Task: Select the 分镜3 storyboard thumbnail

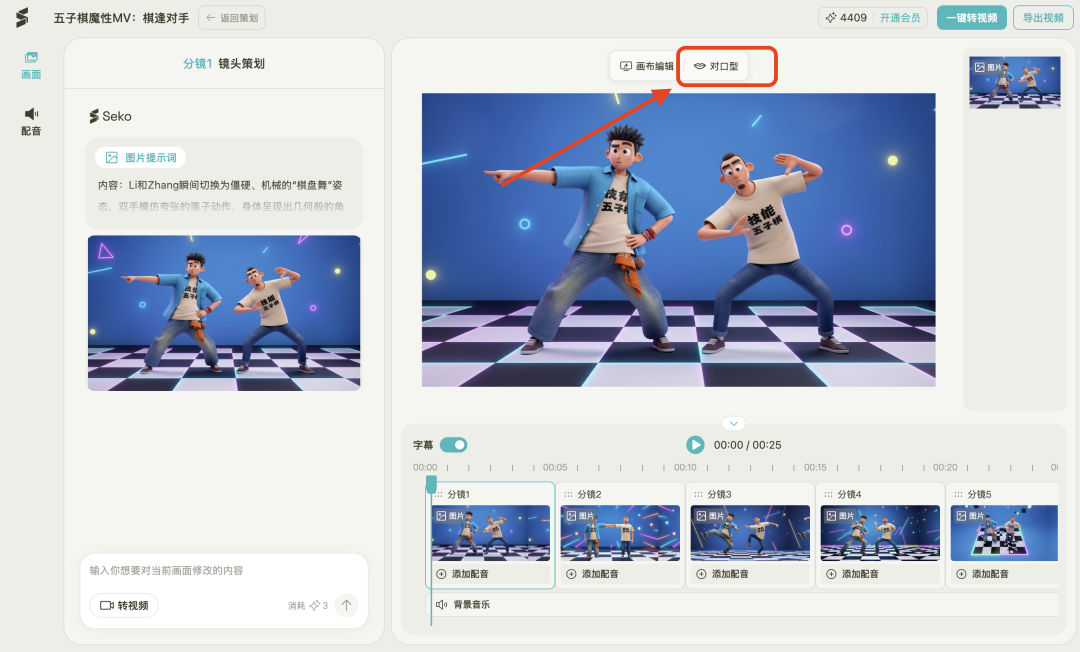Action: click(x=750, y=532)
